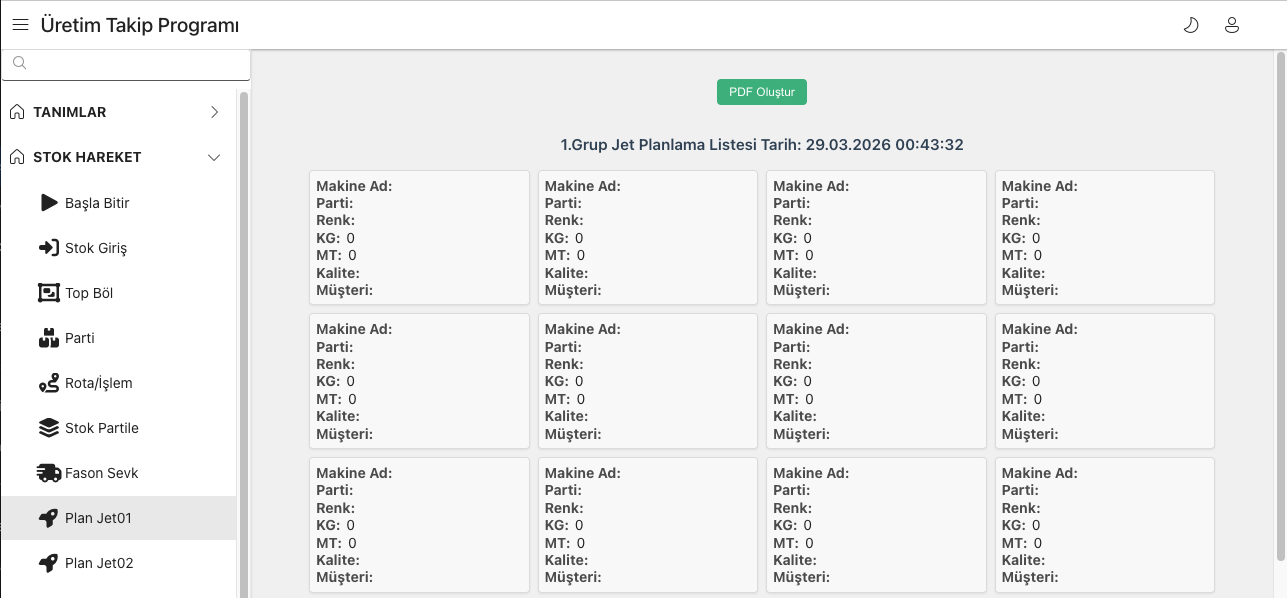Click the PDF Oluştur button

point(761,92)
